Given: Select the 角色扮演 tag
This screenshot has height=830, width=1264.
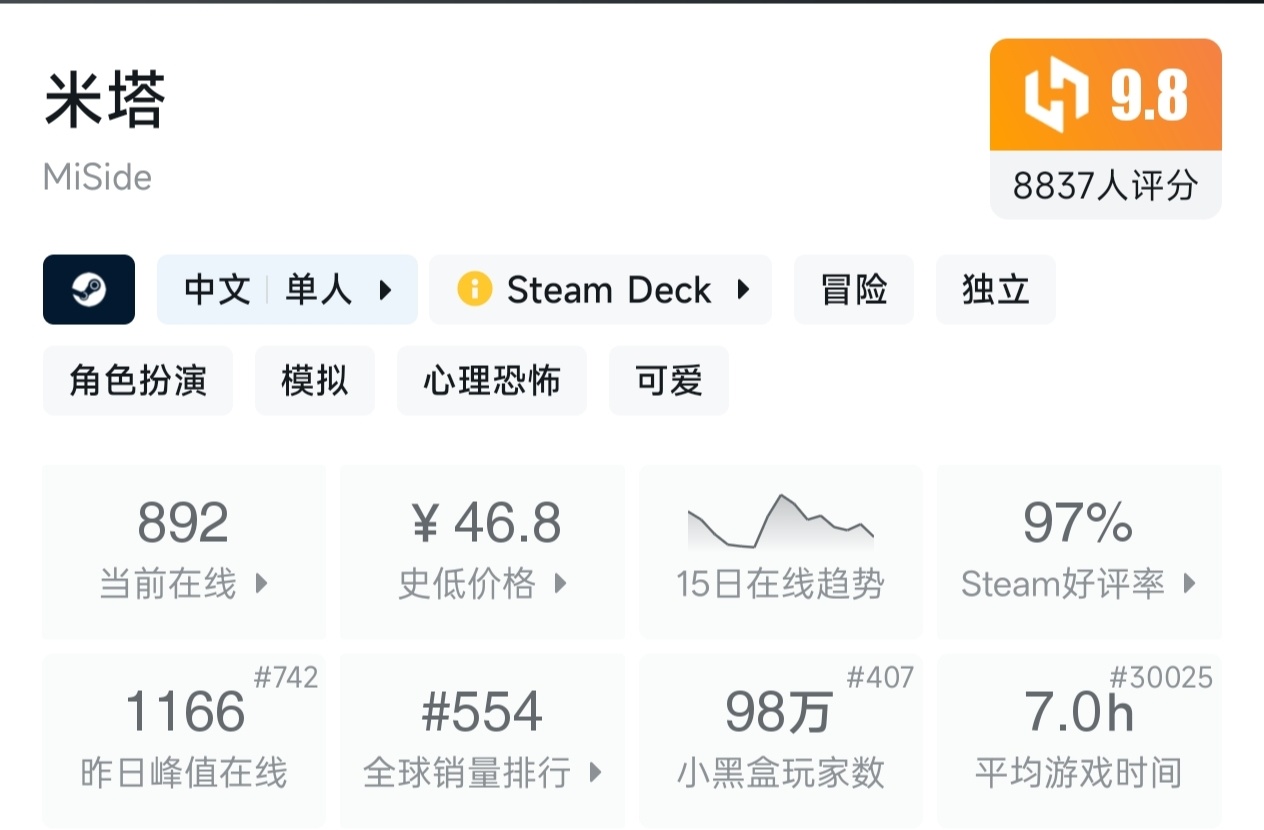Looking at the screenshot, I should [x=138, y=381].
